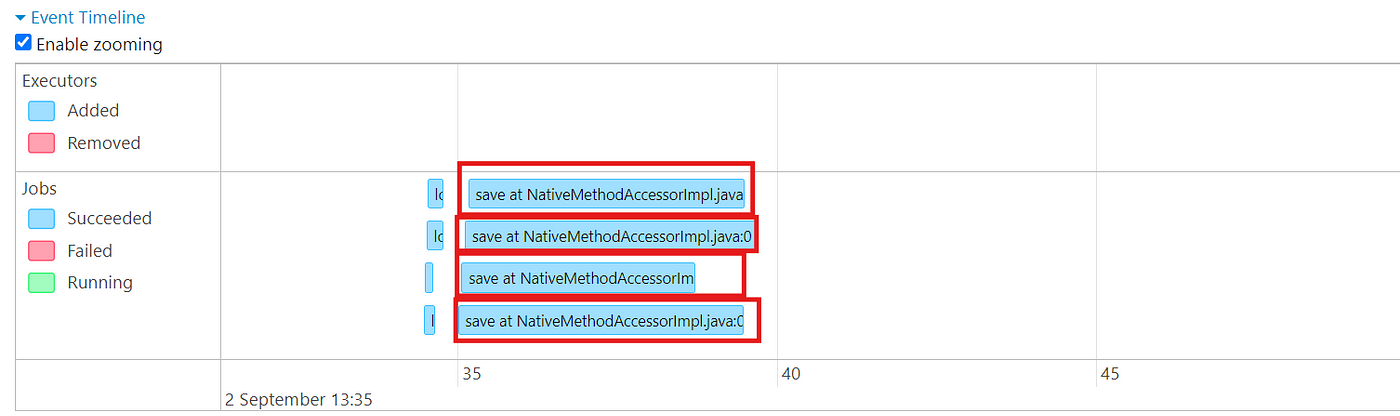Image resolution: width=1400 pixels, height=416 pixels.
Task: Select the Succeeded jobs legend swatch
Action: coord(41,218)
